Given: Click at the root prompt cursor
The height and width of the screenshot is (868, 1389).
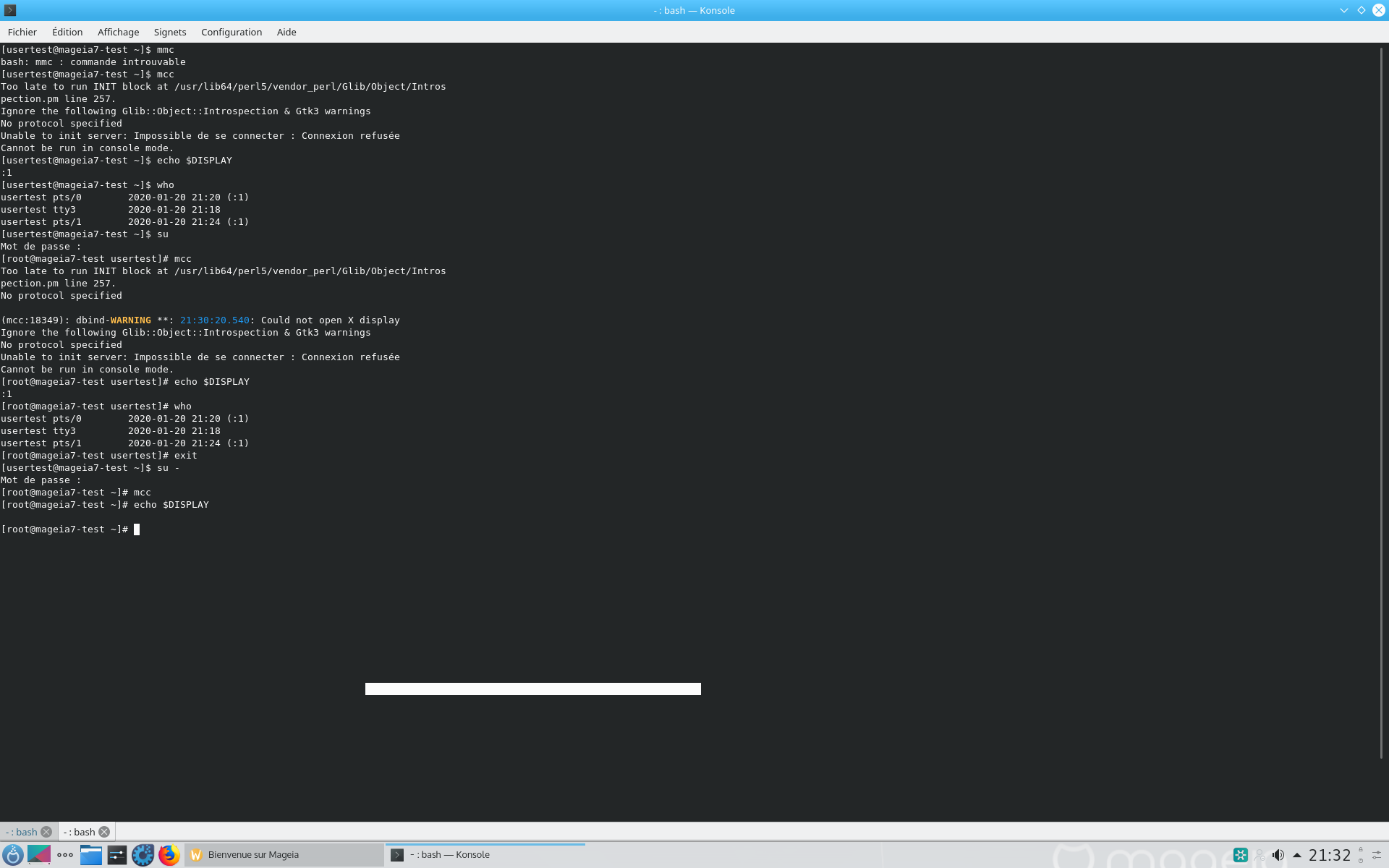Looking at the screenshot, I should click(x=137, y=529).
